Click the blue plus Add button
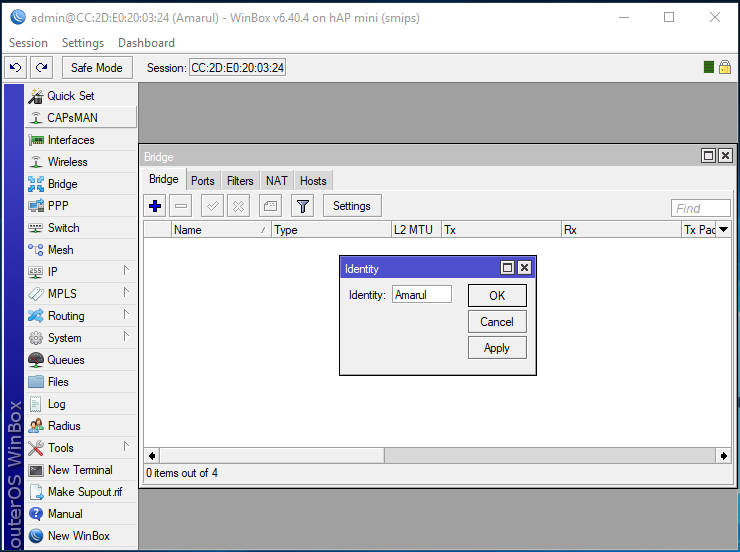Screen dimensions: 740x552 [155, 206]
